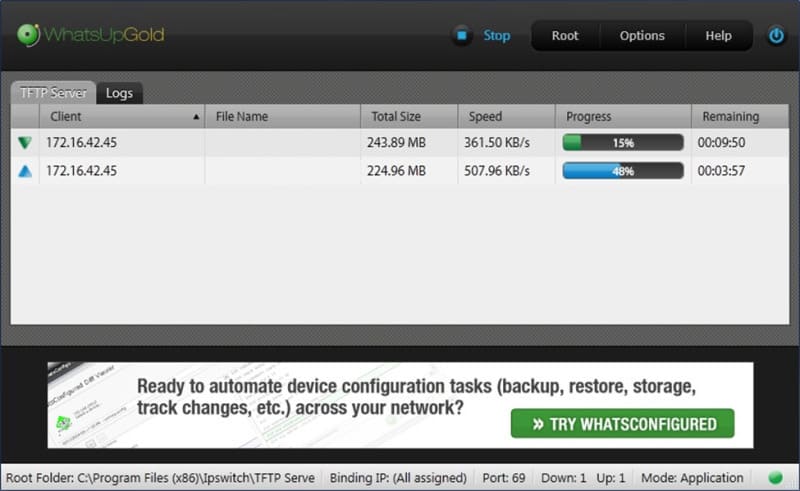Click Mode: Application in status bar
Image resolution: width=800 pixels, height=491 pixels.
tap(692, 478)
